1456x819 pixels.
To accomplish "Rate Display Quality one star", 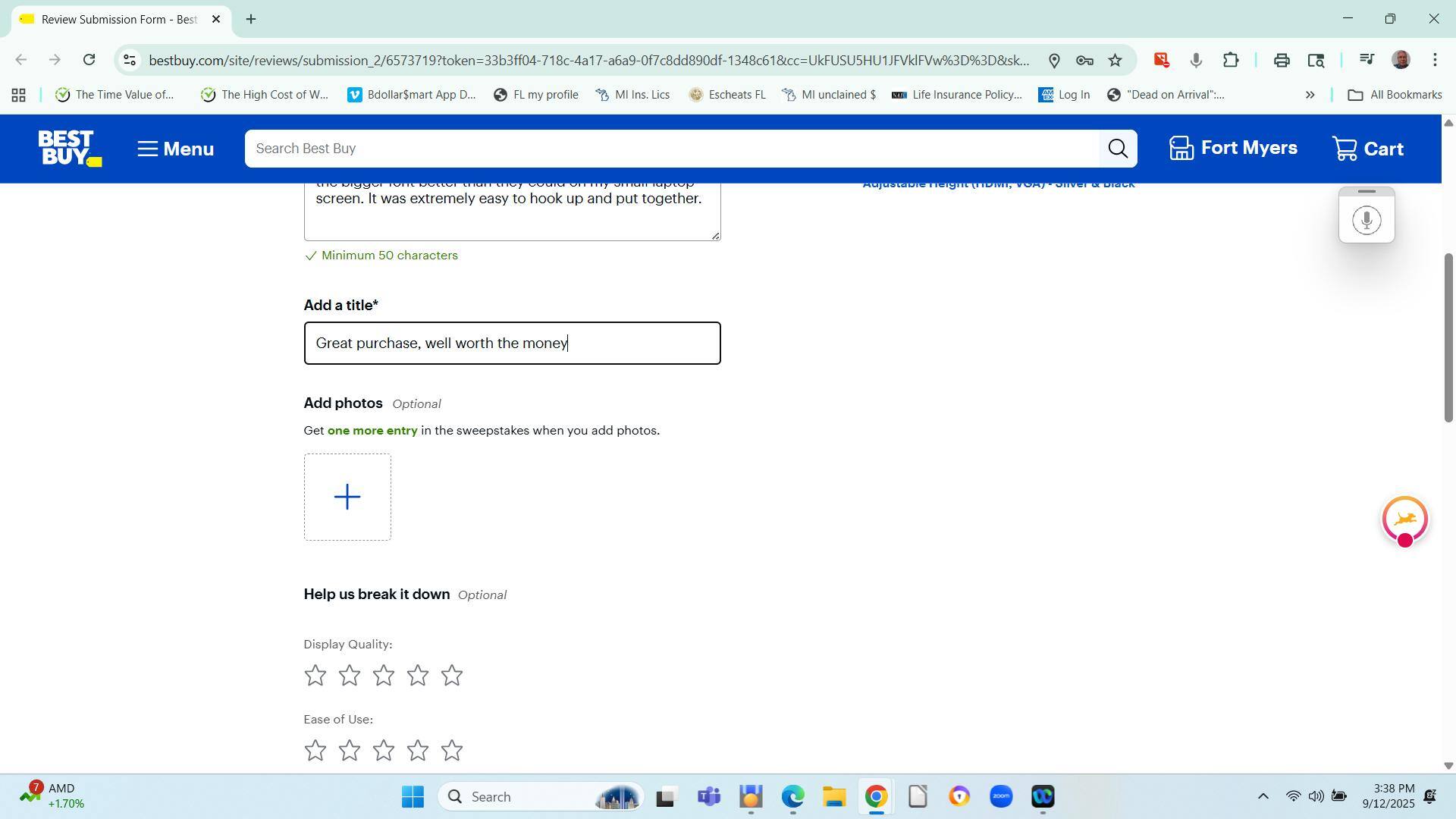I will [315, 676].
